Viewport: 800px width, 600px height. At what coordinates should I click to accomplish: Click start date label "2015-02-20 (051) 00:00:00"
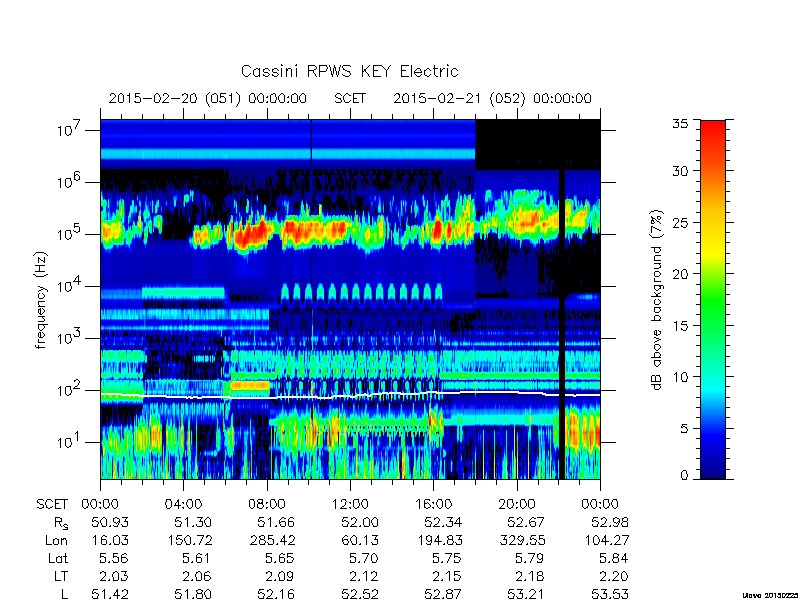208,98
